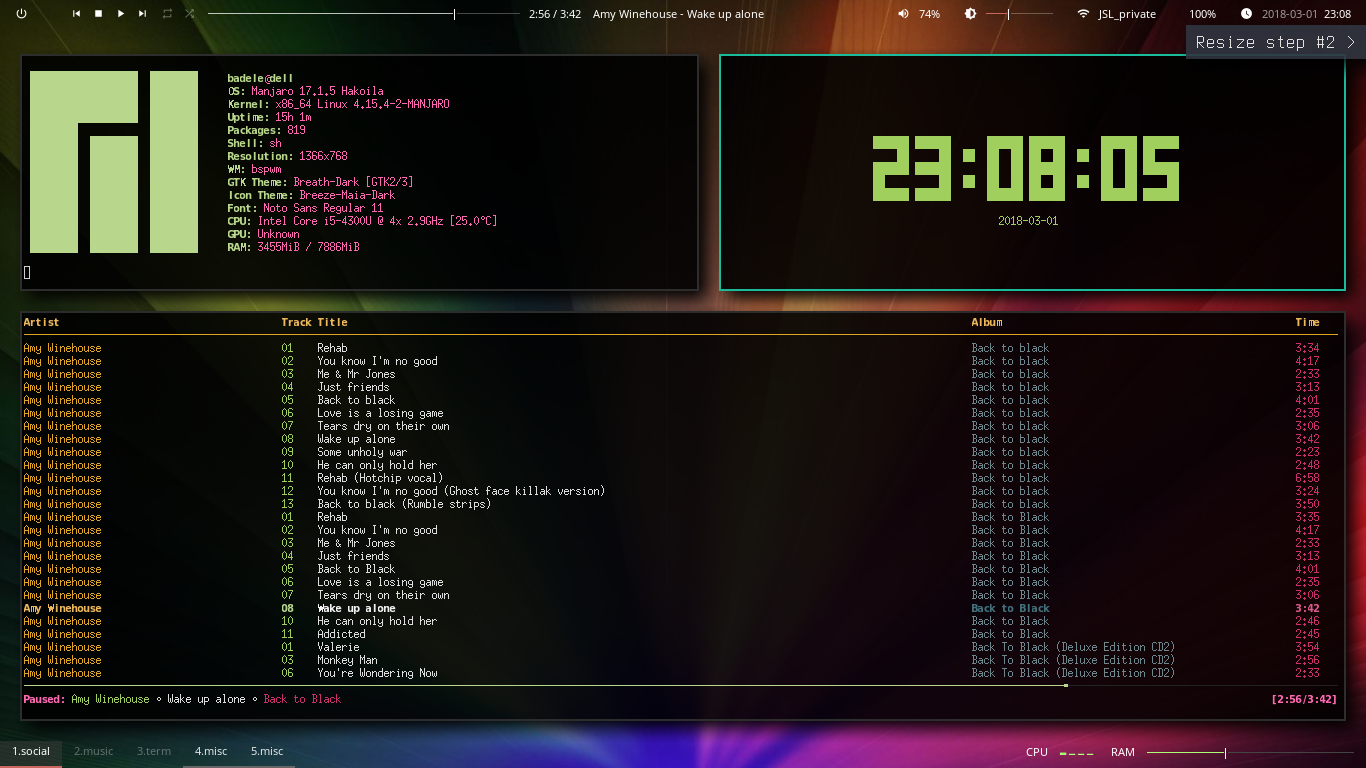
Task: Click the 'Paused:' status label
Action: [44, 699]
